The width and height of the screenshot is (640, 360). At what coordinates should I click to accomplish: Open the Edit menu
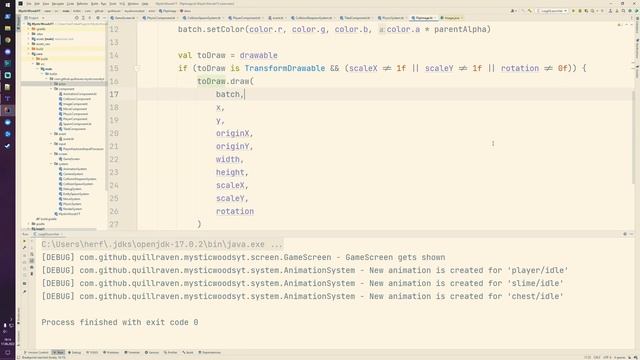pos(37,4)
